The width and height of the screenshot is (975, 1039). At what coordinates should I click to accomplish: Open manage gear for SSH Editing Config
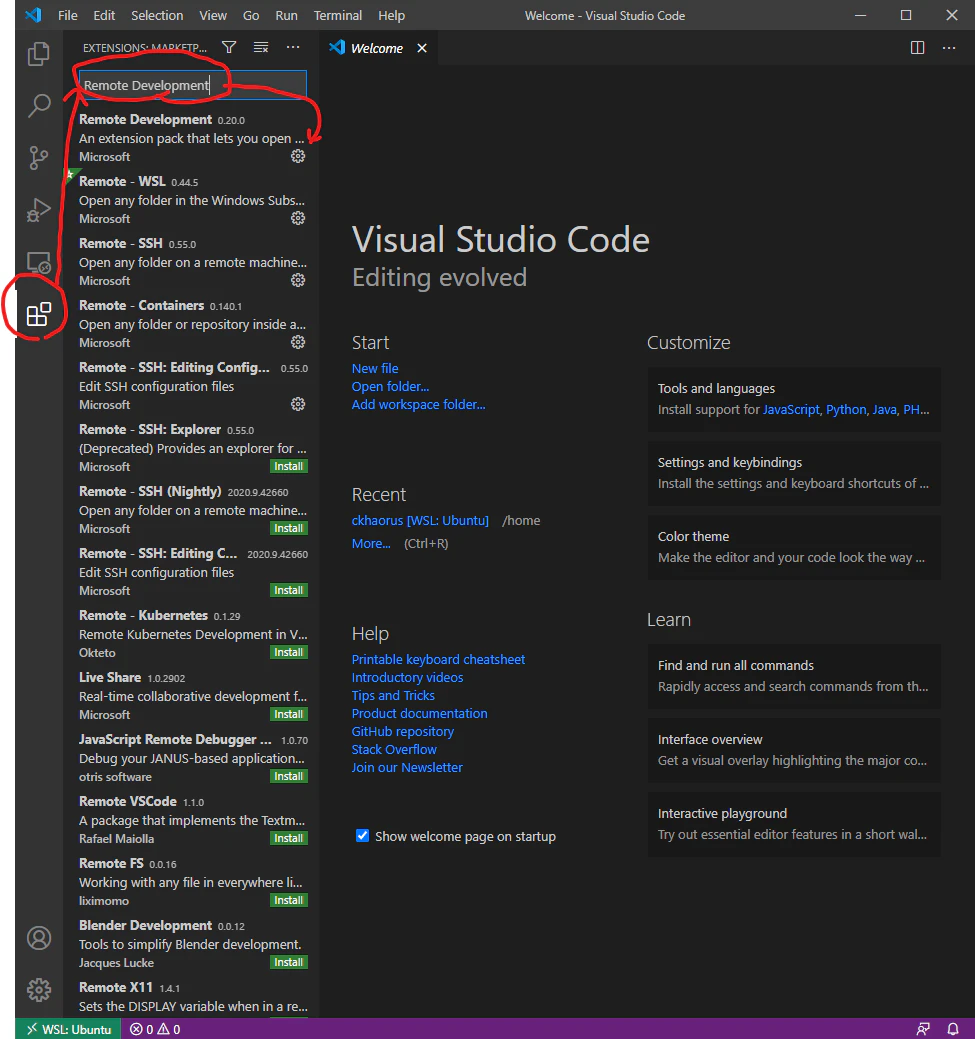click(298, 404)
